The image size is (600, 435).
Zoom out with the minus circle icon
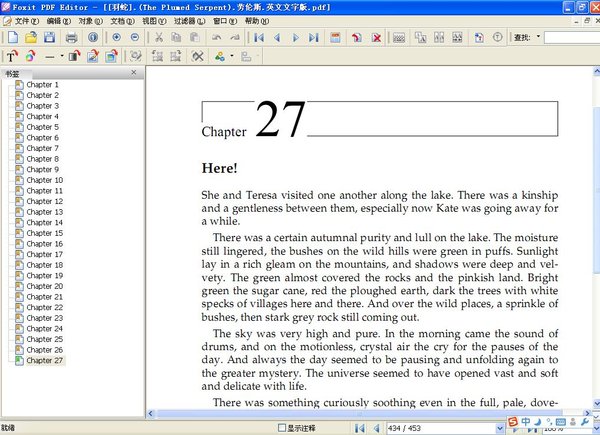[x=135, y=37]
